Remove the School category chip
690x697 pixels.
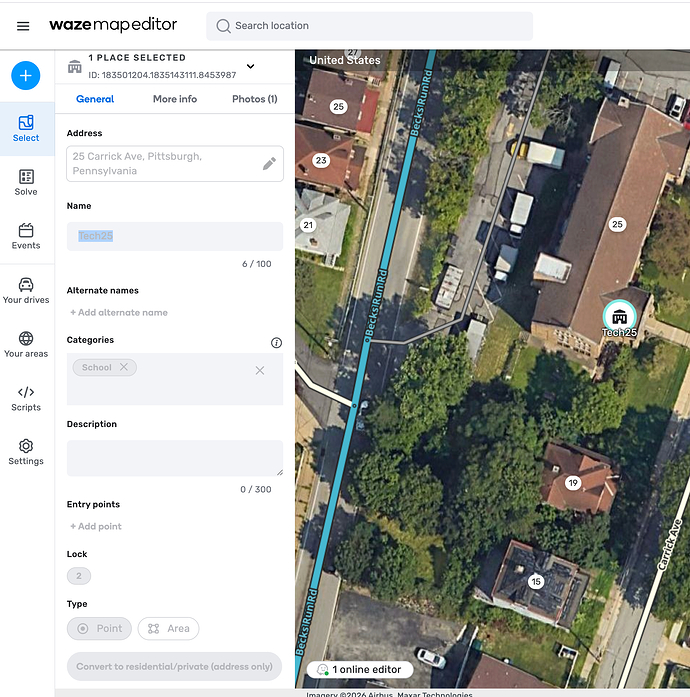(124, 367)
